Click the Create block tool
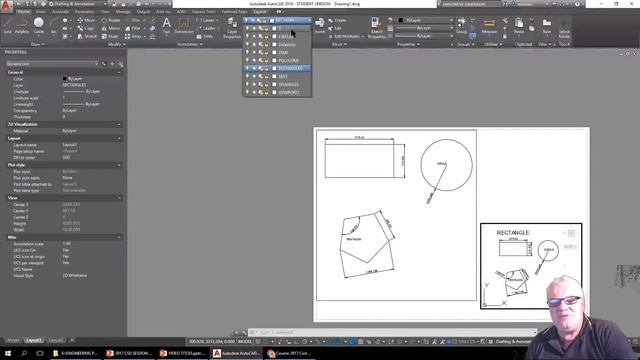This screenshot has width=640, height=360. pos(337,20)
